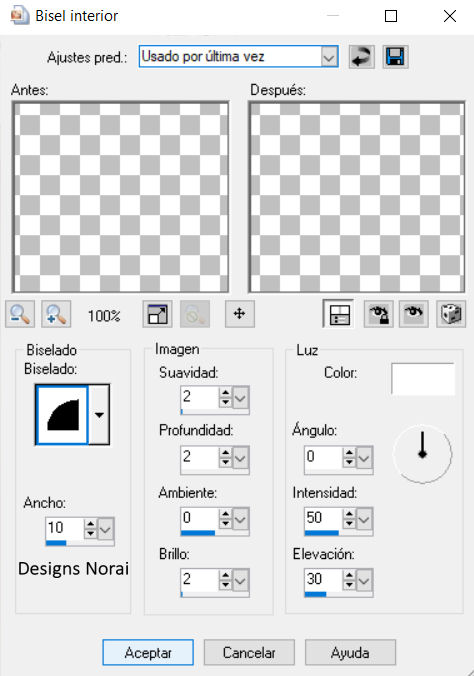Image resolution: width=474 pixels, height=676 pixels.
Task: Zoom out the preview with minus magnifier
Action: click(x=20, y=314)
